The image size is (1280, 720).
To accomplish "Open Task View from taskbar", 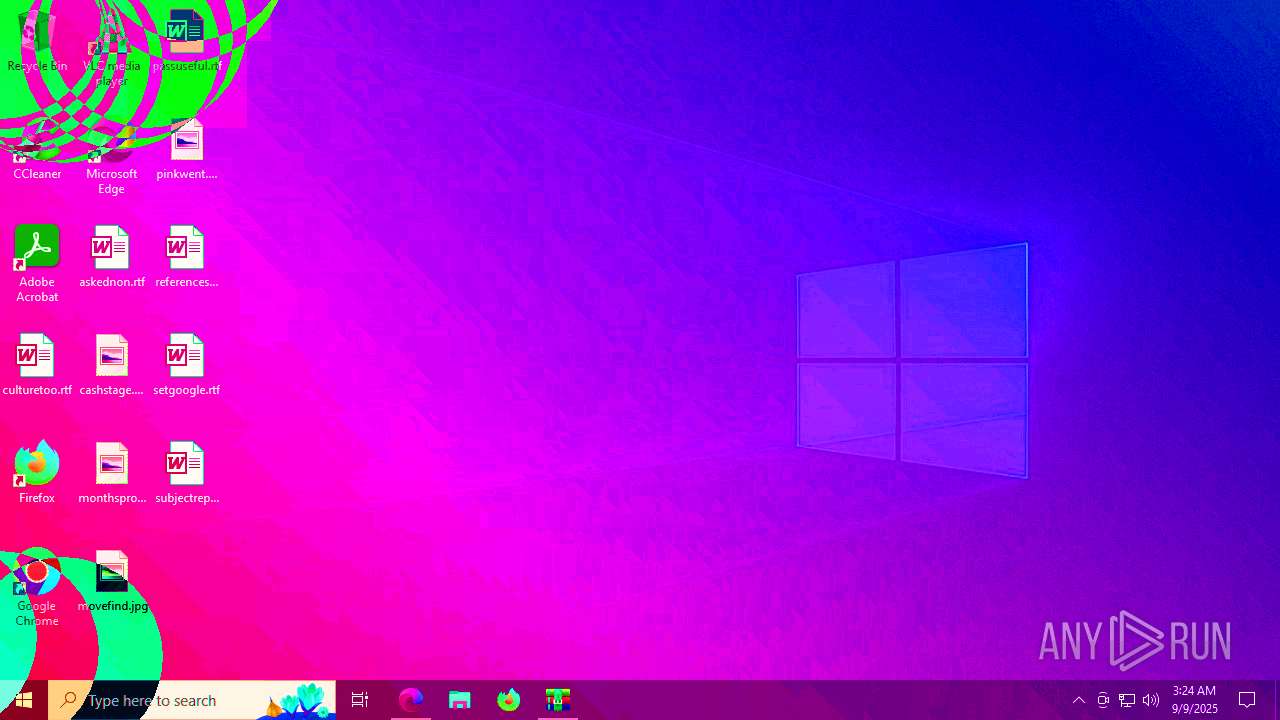I will (360, 700).
